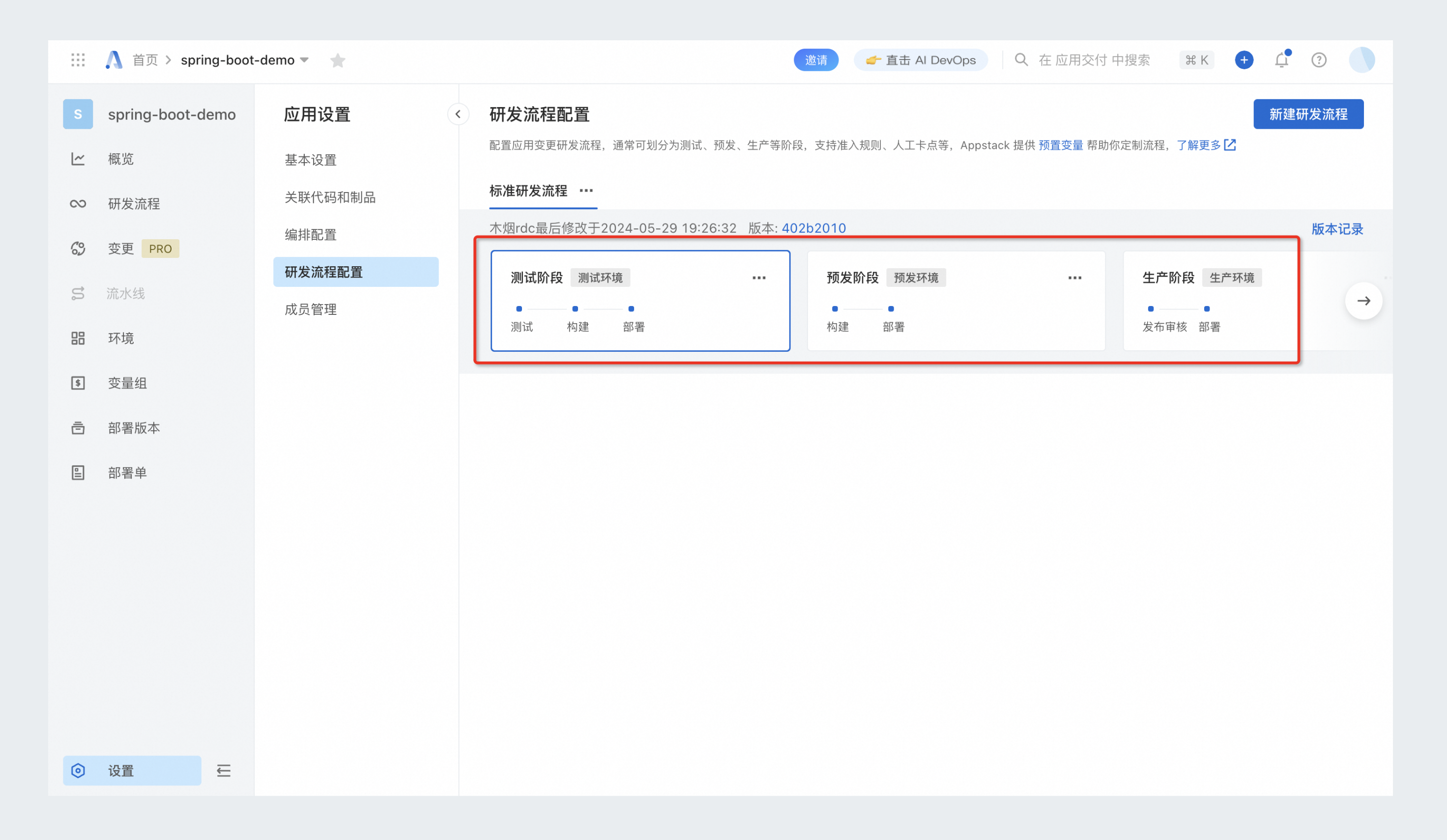Click the blue plus create icon
The height and width of the screenshot is (840, 1447).
click(1244, 59)
